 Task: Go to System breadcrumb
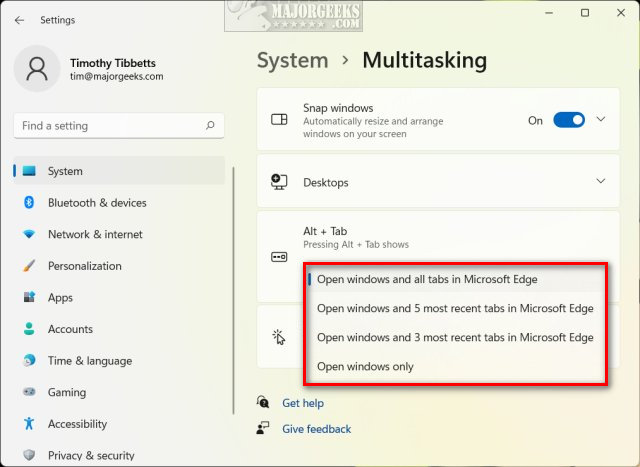coord(292,60)
